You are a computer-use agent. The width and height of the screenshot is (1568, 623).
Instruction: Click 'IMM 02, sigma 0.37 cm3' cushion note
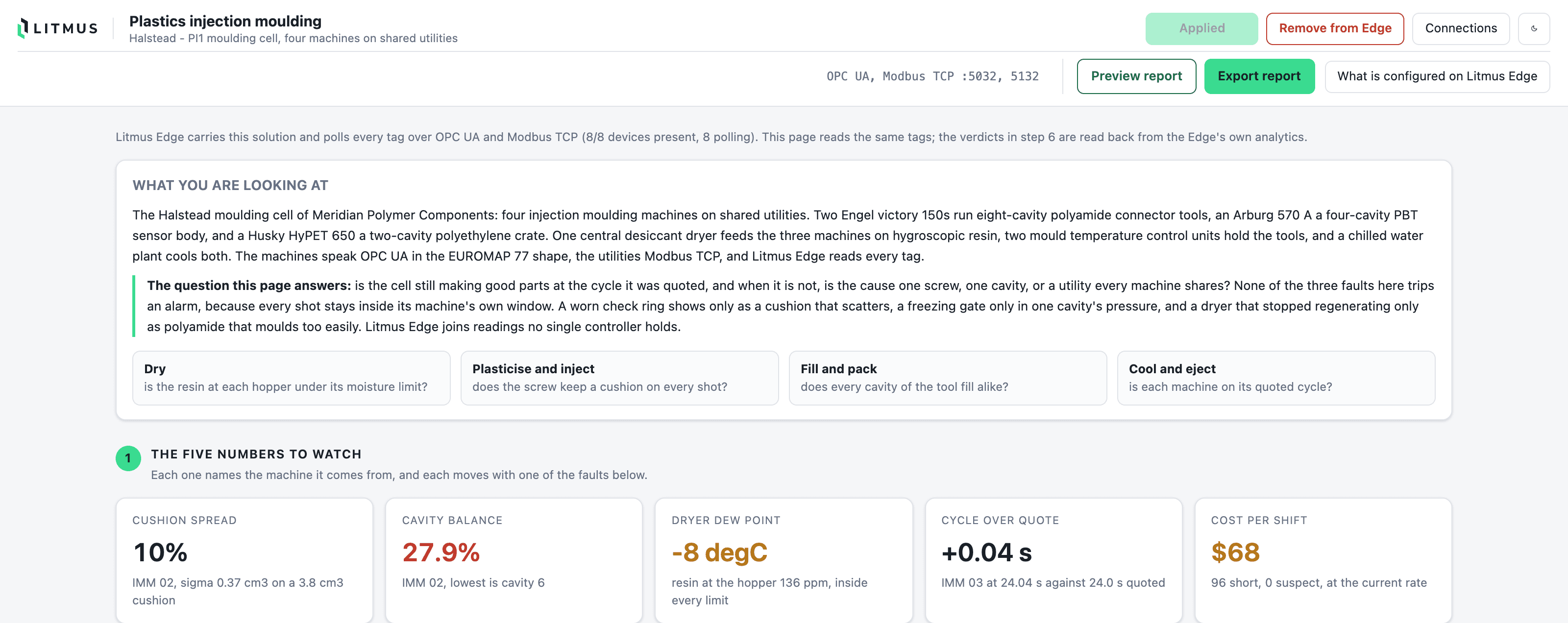pyautogui.click(x=238, y=591)
